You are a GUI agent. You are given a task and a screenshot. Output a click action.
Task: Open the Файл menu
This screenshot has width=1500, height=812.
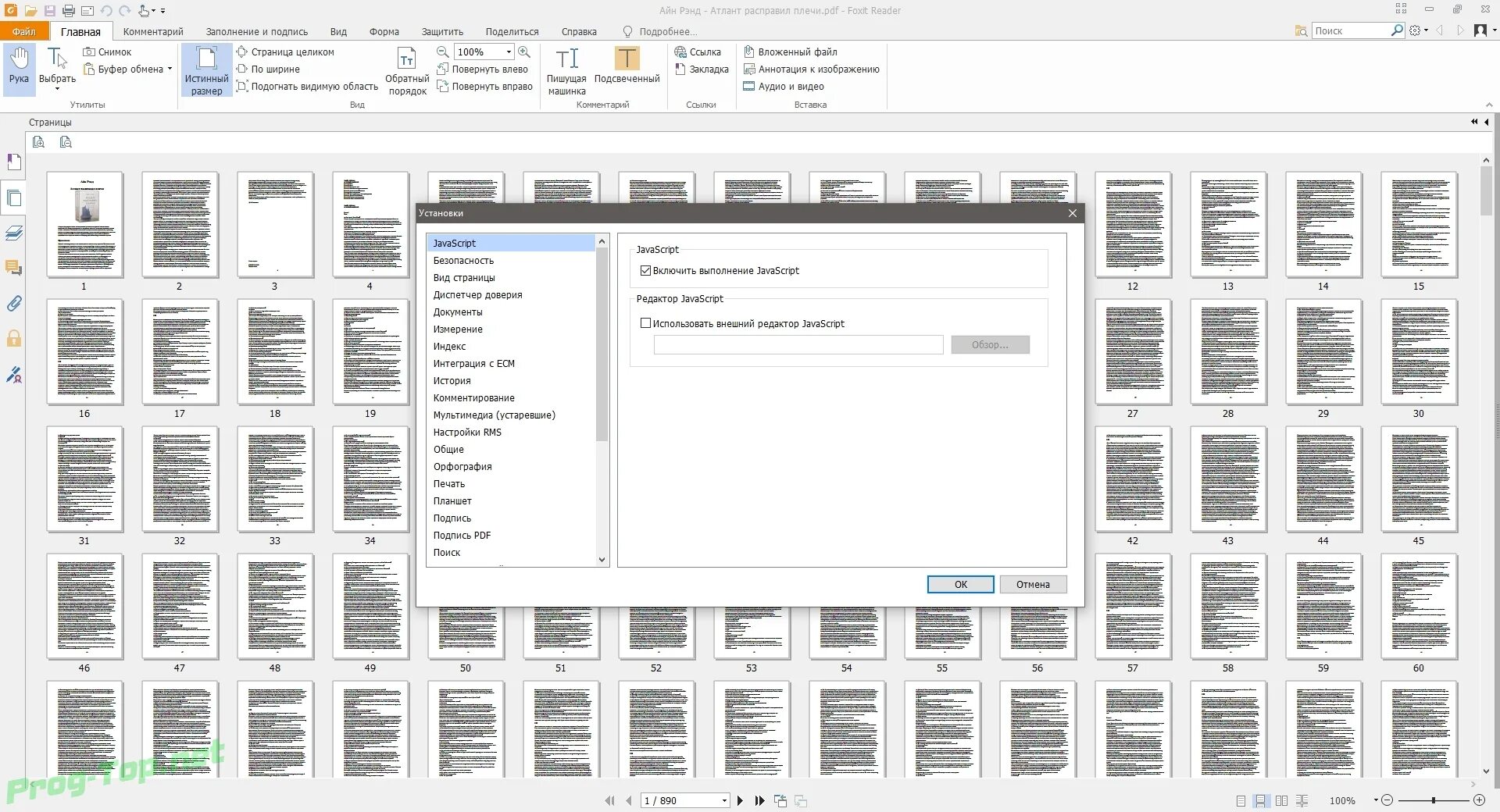pos(24,31)
